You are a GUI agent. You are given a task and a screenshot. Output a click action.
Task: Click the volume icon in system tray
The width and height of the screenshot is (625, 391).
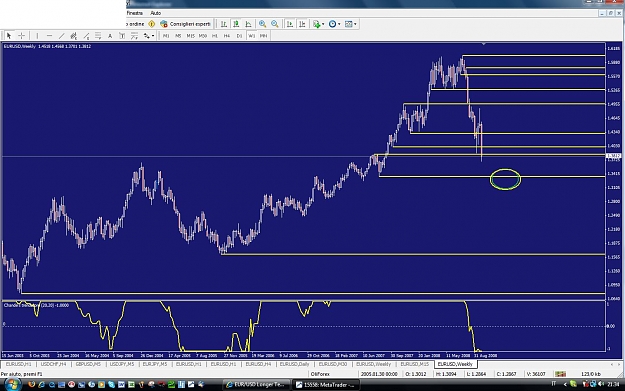(x=600, y=384)
